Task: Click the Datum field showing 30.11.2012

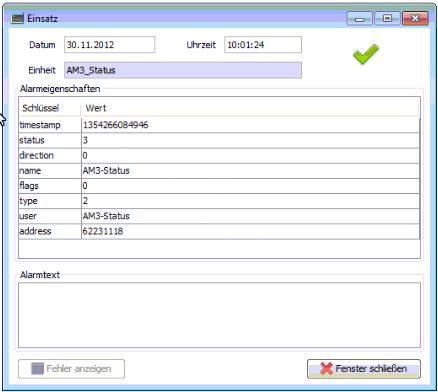Action: pos(110,45)
